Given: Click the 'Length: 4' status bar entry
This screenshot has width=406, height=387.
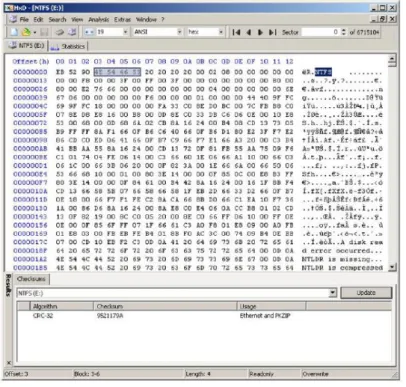Looking at the screenshot, I should [198, 374].
